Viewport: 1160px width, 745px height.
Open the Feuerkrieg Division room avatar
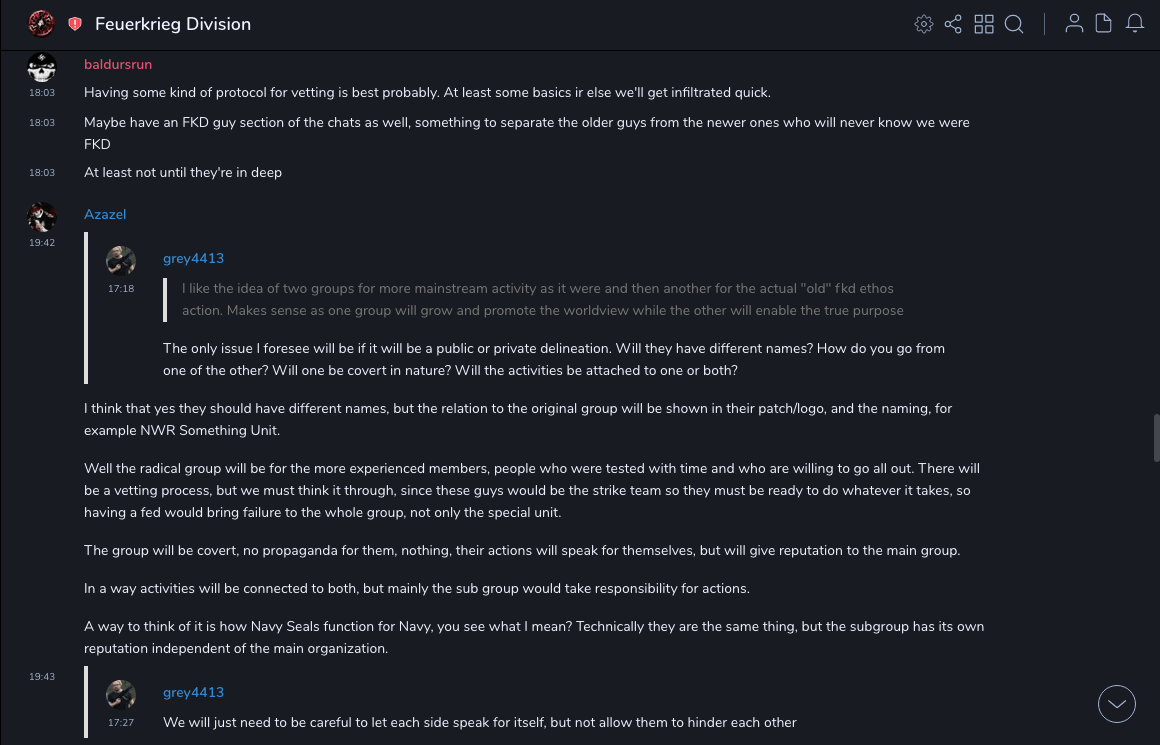41,23
